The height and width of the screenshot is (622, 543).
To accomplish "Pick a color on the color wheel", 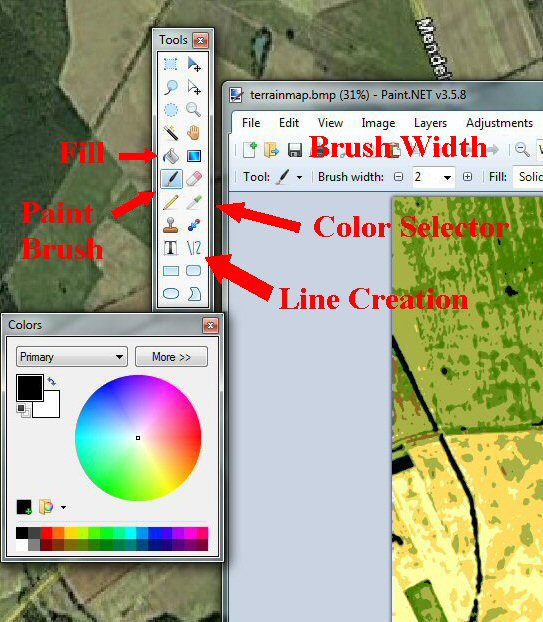I will [138, 438].
